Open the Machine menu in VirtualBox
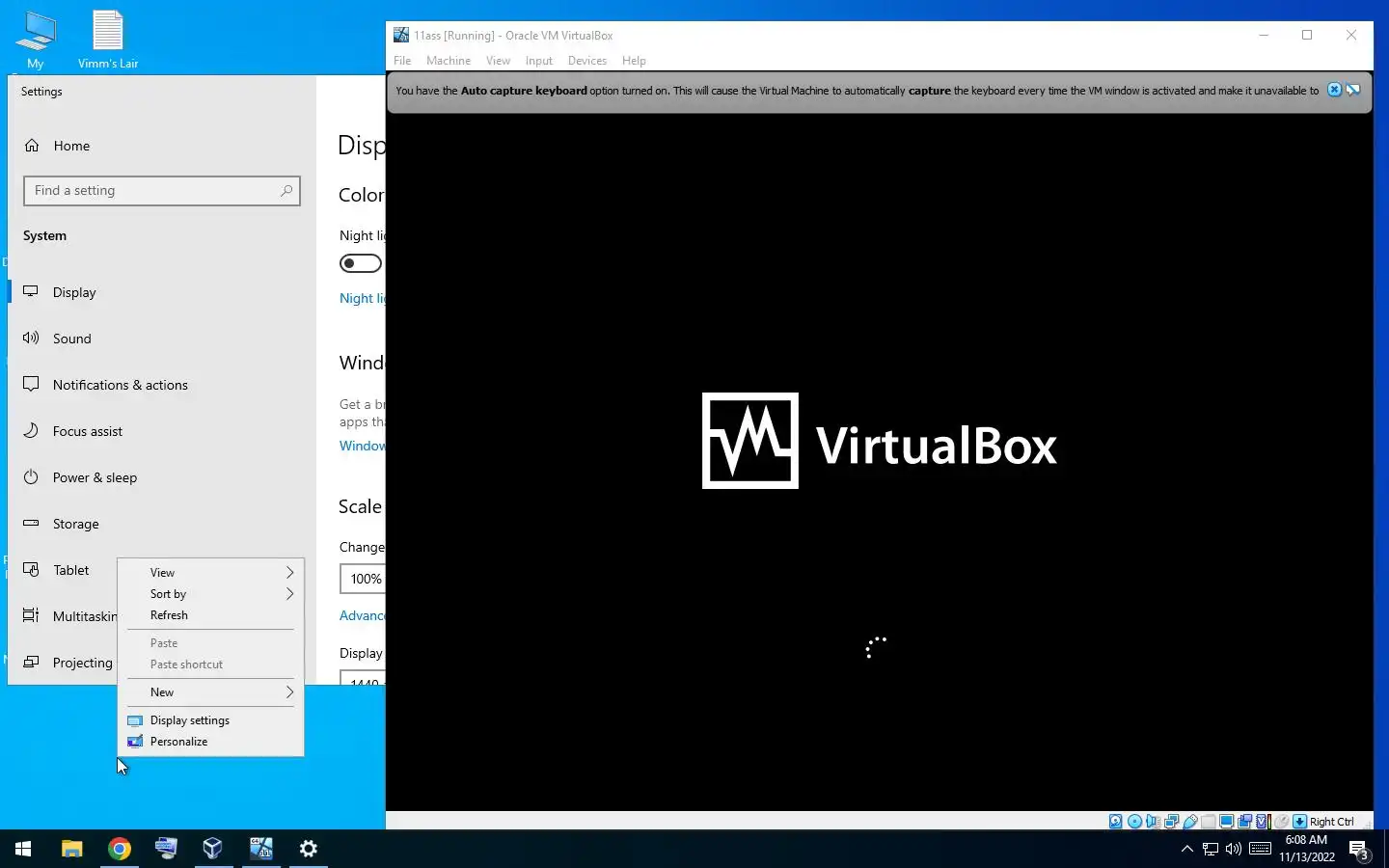 click(449, 61)
